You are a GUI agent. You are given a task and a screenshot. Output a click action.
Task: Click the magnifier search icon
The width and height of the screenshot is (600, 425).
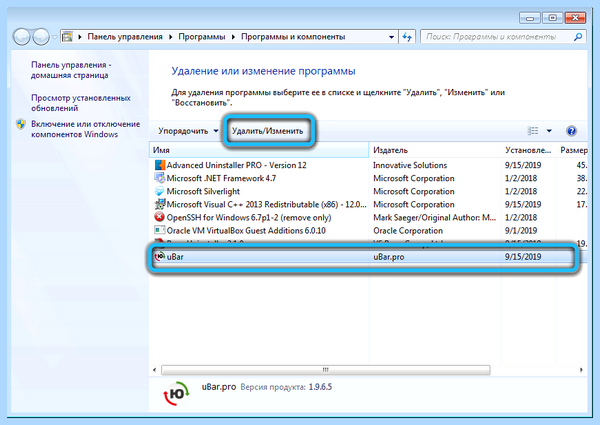point(578,37)
